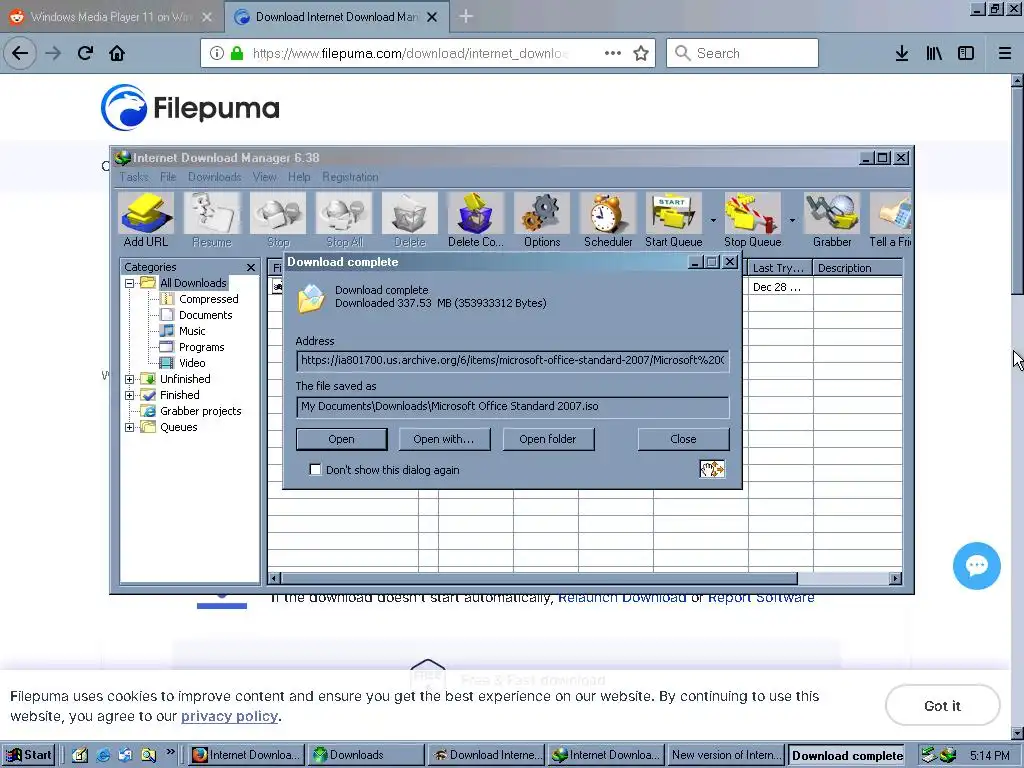The width and height of the screenshot is (1024, 768).
Task: Open the Grabber tool icon
Action: (x=832, y=220)
